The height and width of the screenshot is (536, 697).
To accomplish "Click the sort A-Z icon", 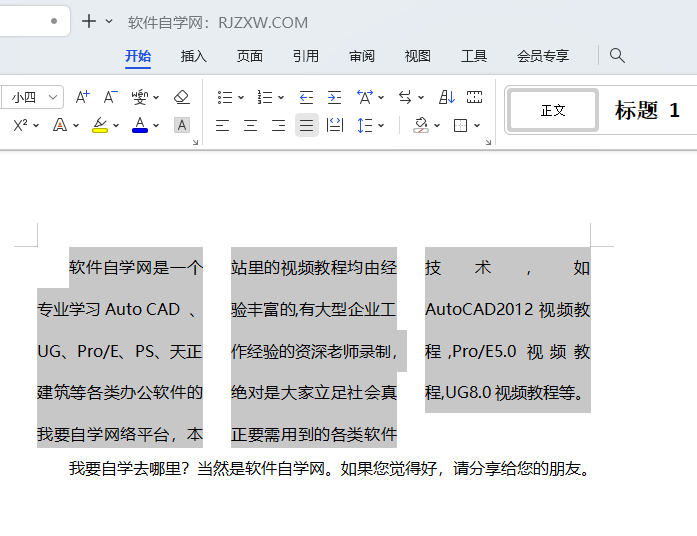I will (446, 97).
